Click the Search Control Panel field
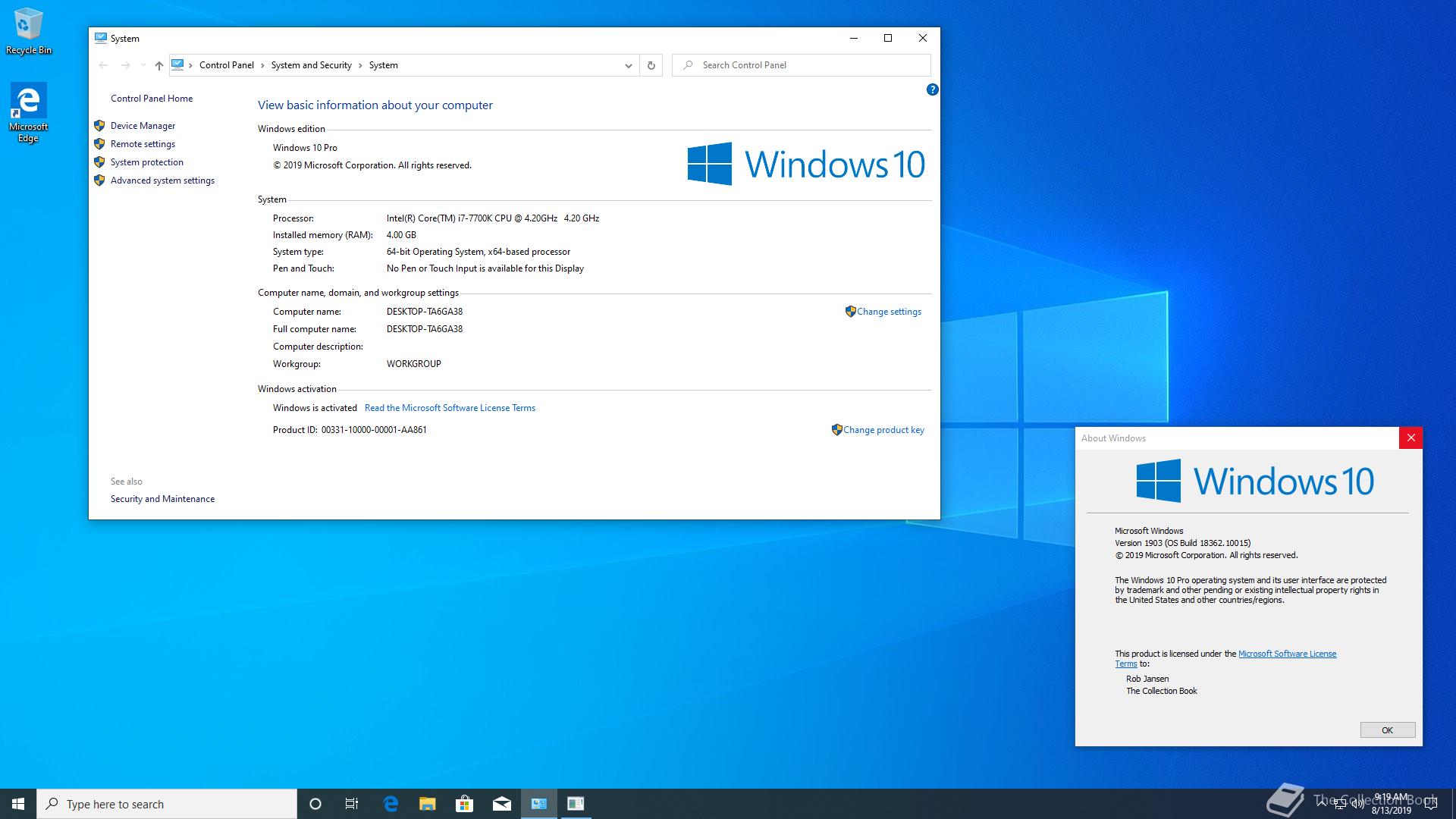The height and width of the screenshot is (819, 1456). [x=801, y=65]
